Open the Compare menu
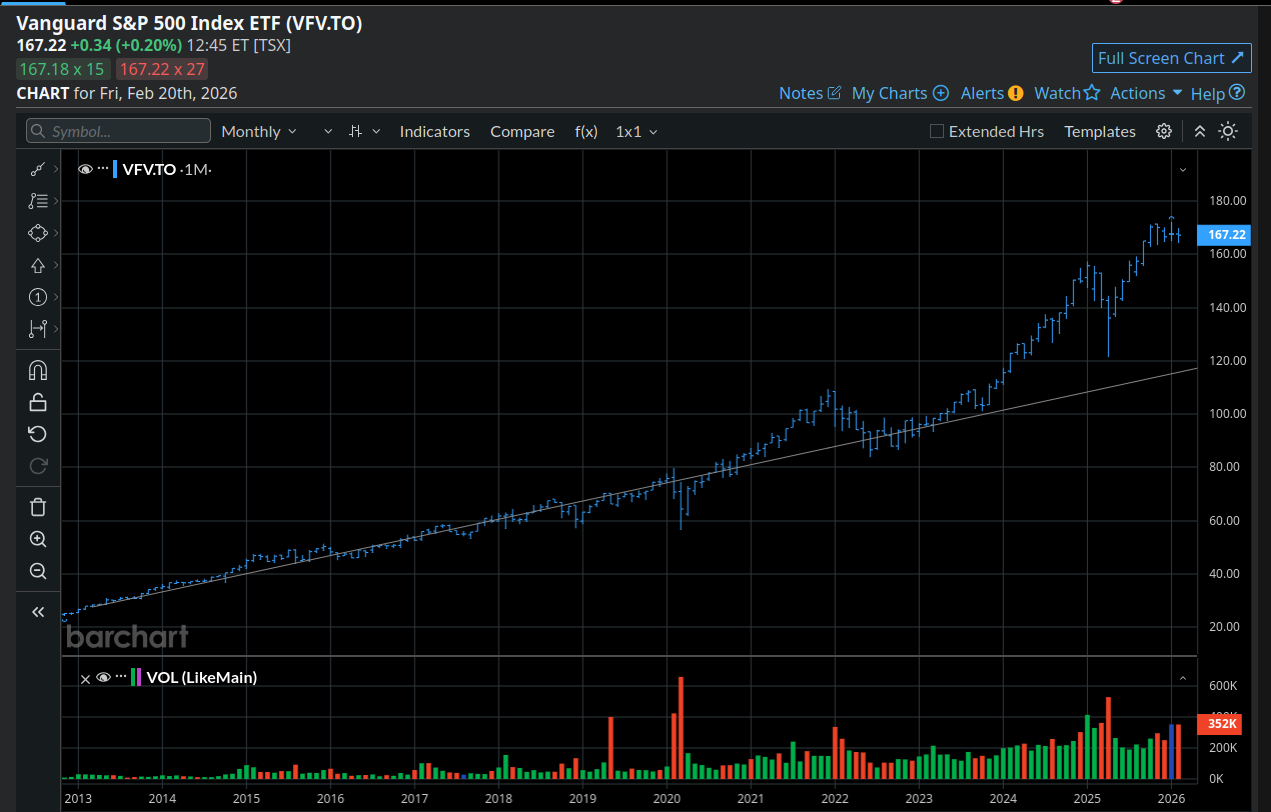This screenshot has width=1271, height=812. (x=522, y=131)
